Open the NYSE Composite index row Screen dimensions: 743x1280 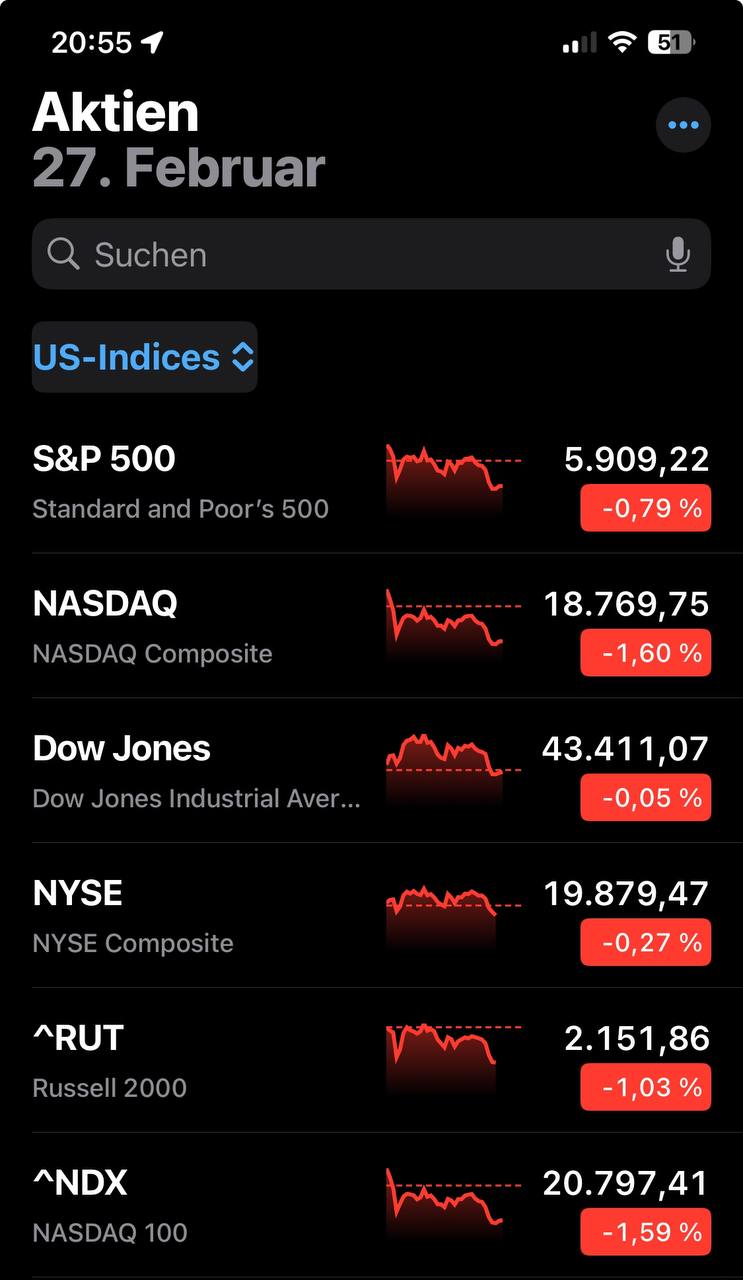click(x=200, y=915)
